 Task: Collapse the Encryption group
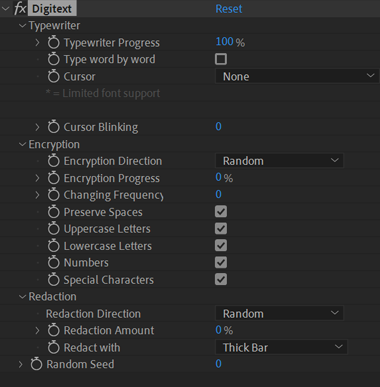click(22, 144)
